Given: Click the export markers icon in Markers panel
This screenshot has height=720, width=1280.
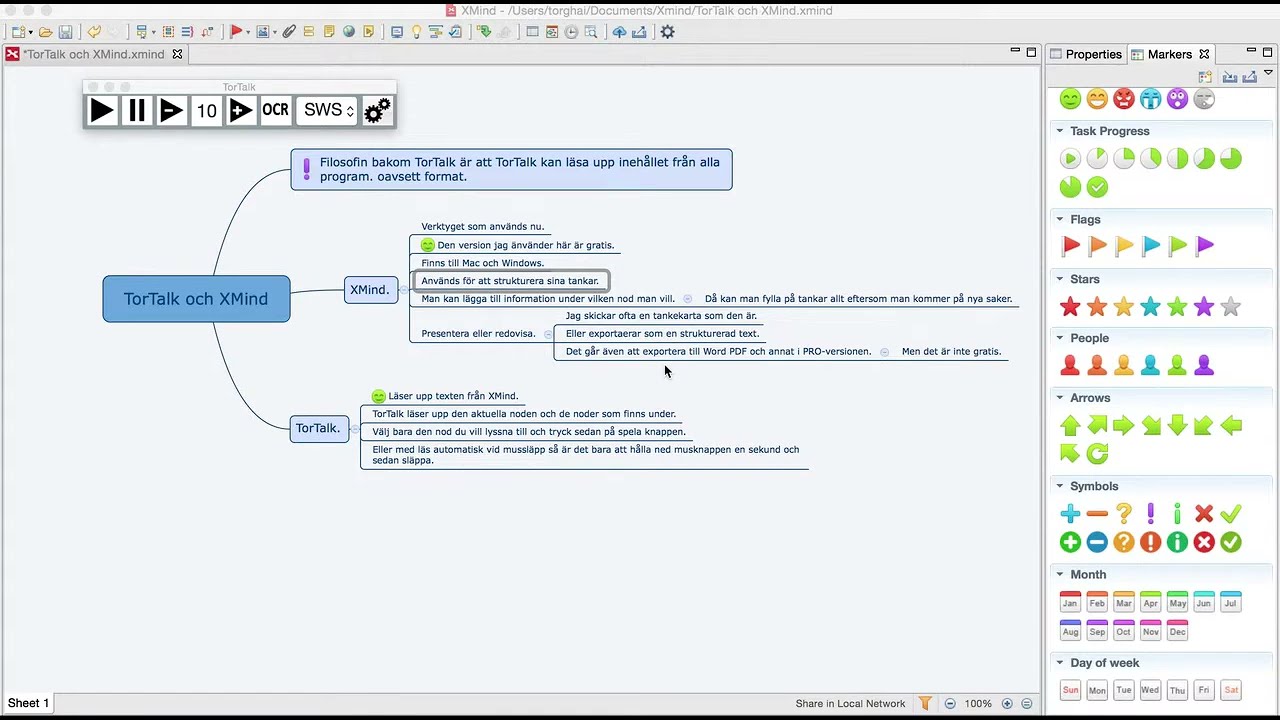Looking at the screenshot, I should coord(1250,76).
